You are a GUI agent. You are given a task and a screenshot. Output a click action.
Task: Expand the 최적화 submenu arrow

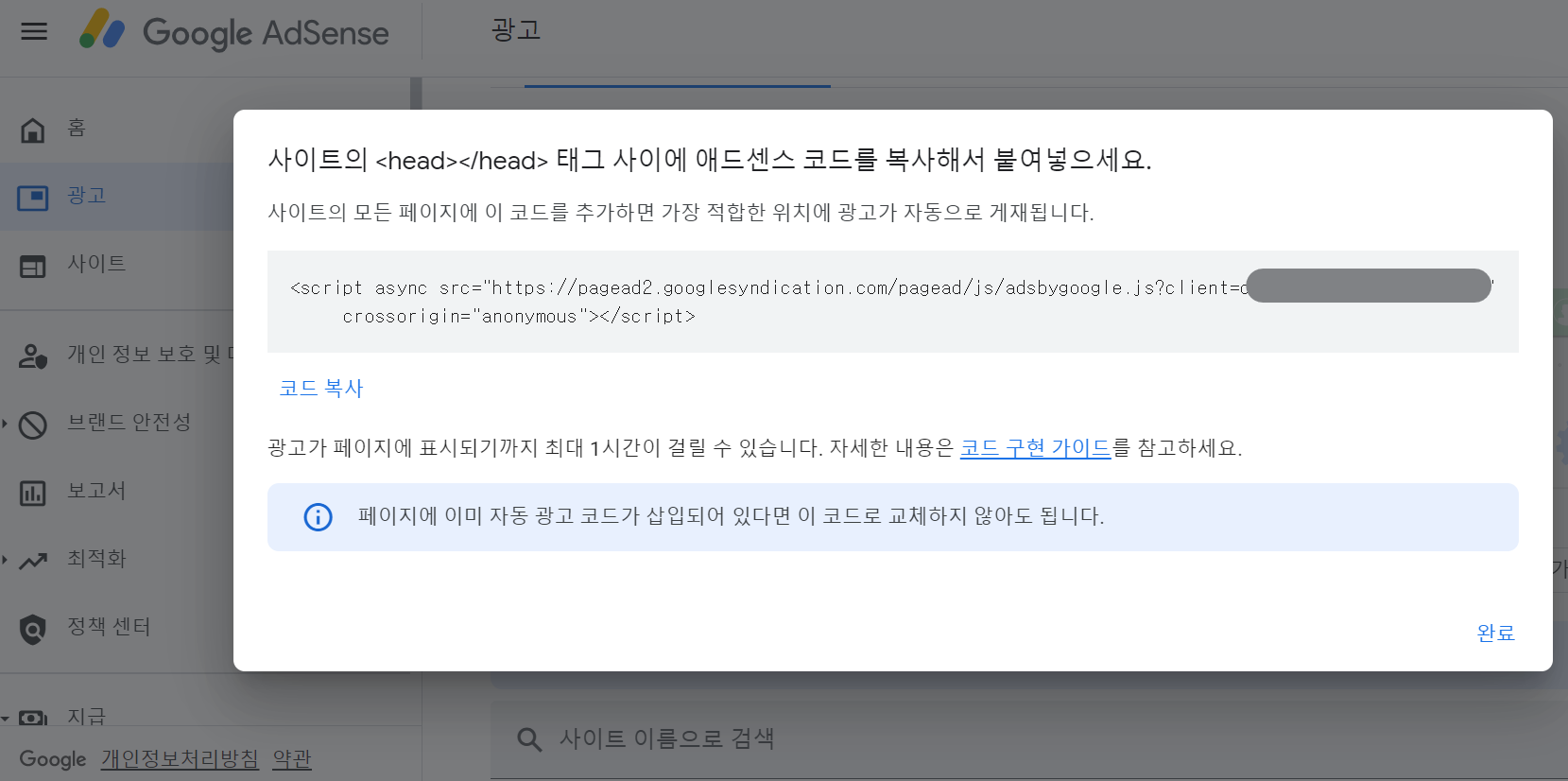point(5,560)
